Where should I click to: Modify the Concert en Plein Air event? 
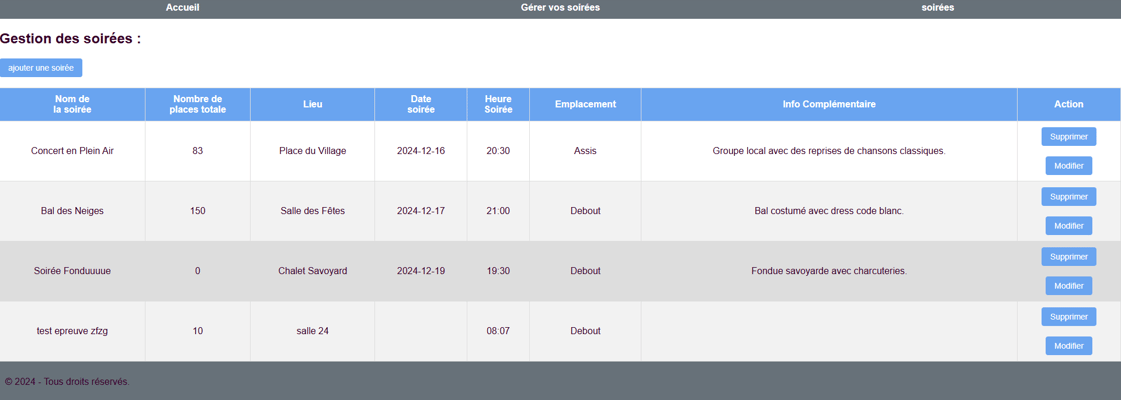pos(1069,166)
